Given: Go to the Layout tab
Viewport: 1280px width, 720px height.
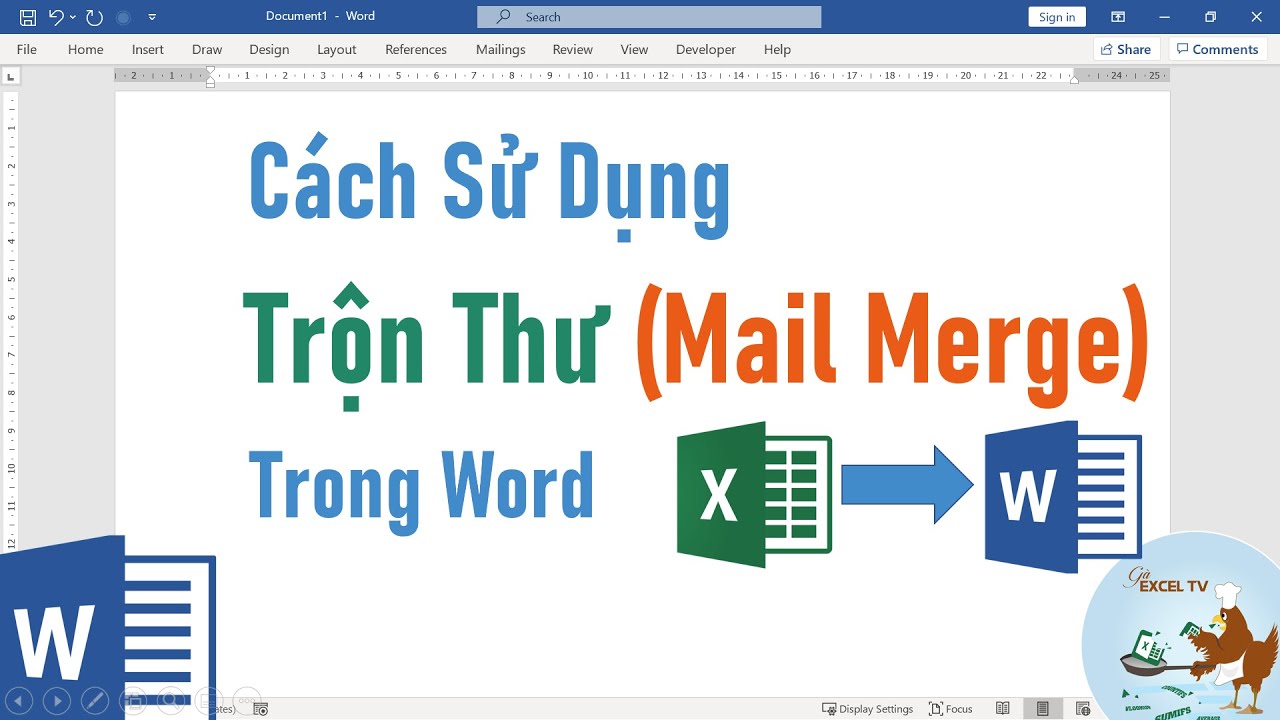Looking at the screenshot, I should point(337,49).
